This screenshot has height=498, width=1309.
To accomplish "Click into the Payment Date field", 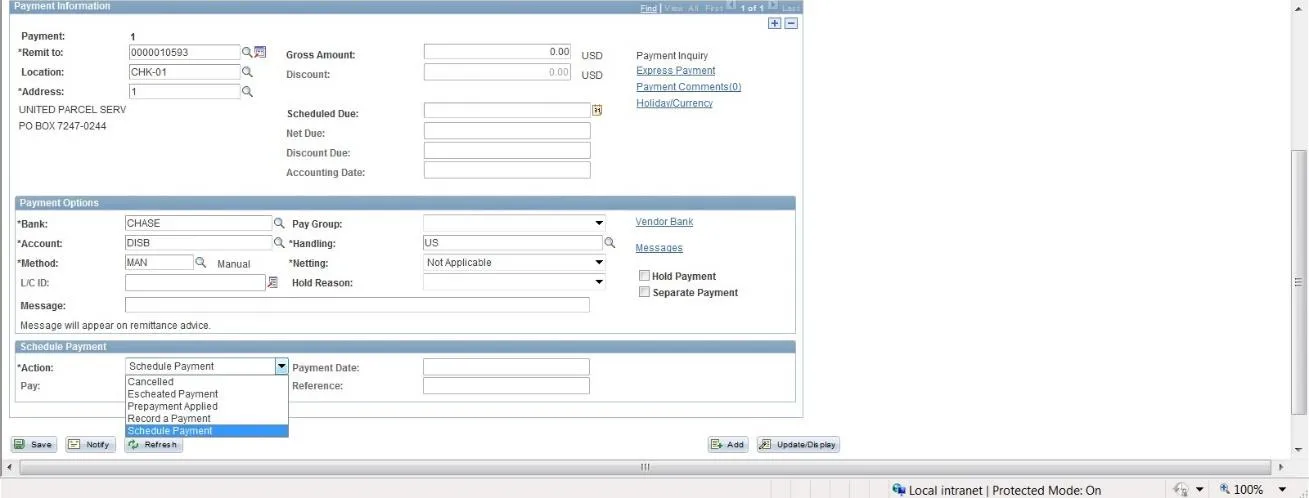I will (507, 367).
